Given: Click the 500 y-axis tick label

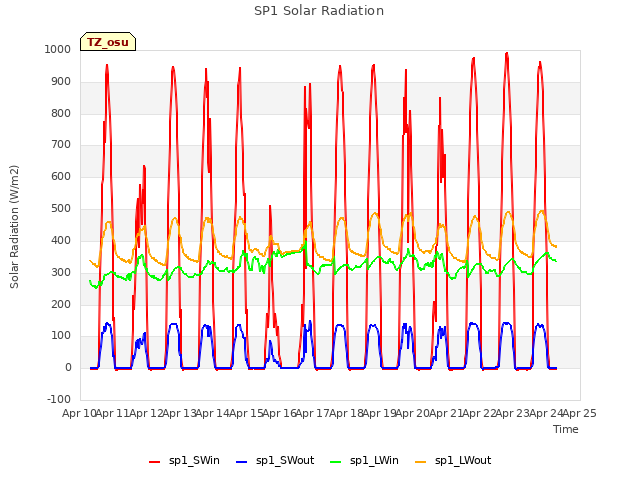Looking at the screenshot, I should 61,209.
